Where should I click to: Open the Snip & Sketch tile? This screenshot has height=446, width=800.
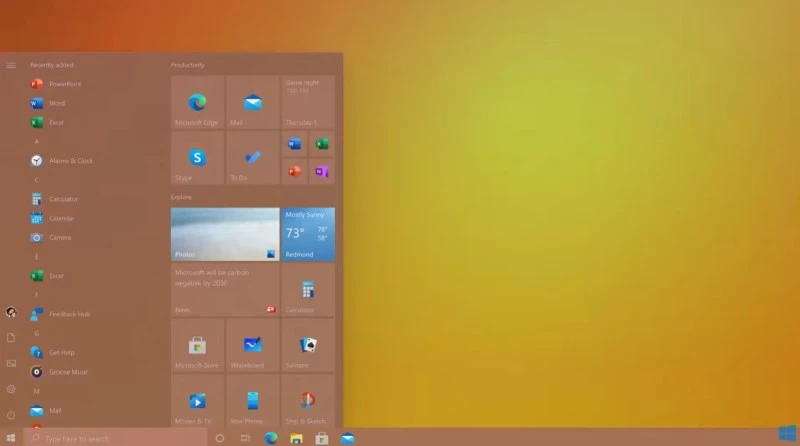pos(308,401)
